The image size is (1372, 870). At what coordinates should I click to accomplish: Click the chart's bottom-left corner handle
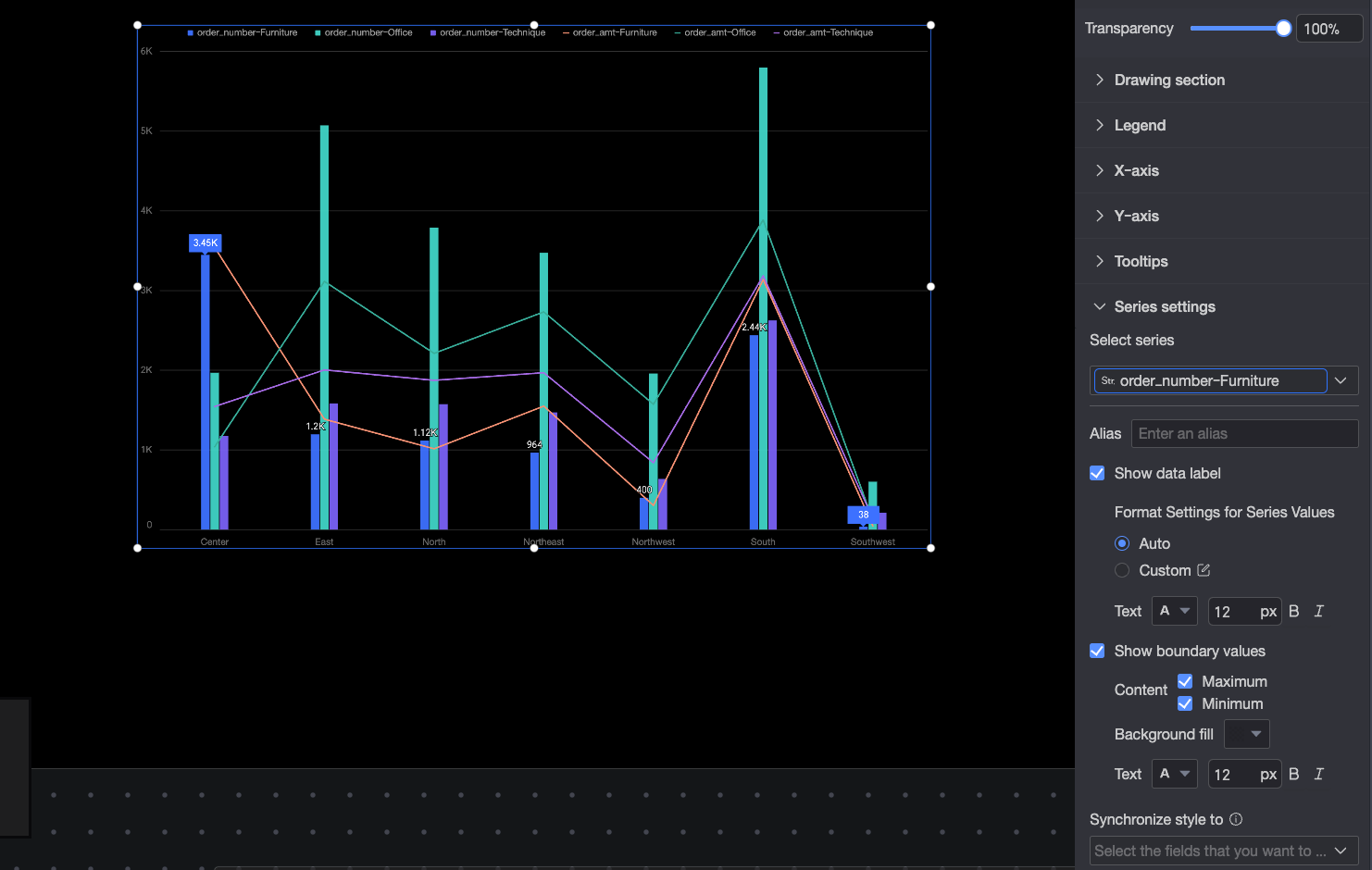138,548
